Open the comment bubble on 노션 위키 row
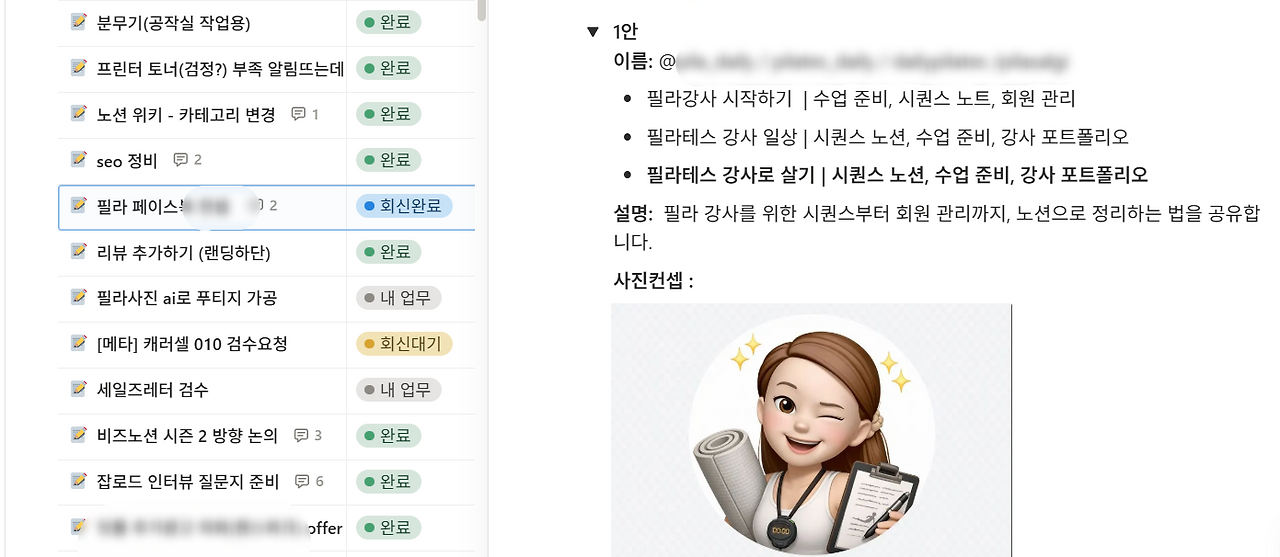 click(x=298, y=114)
